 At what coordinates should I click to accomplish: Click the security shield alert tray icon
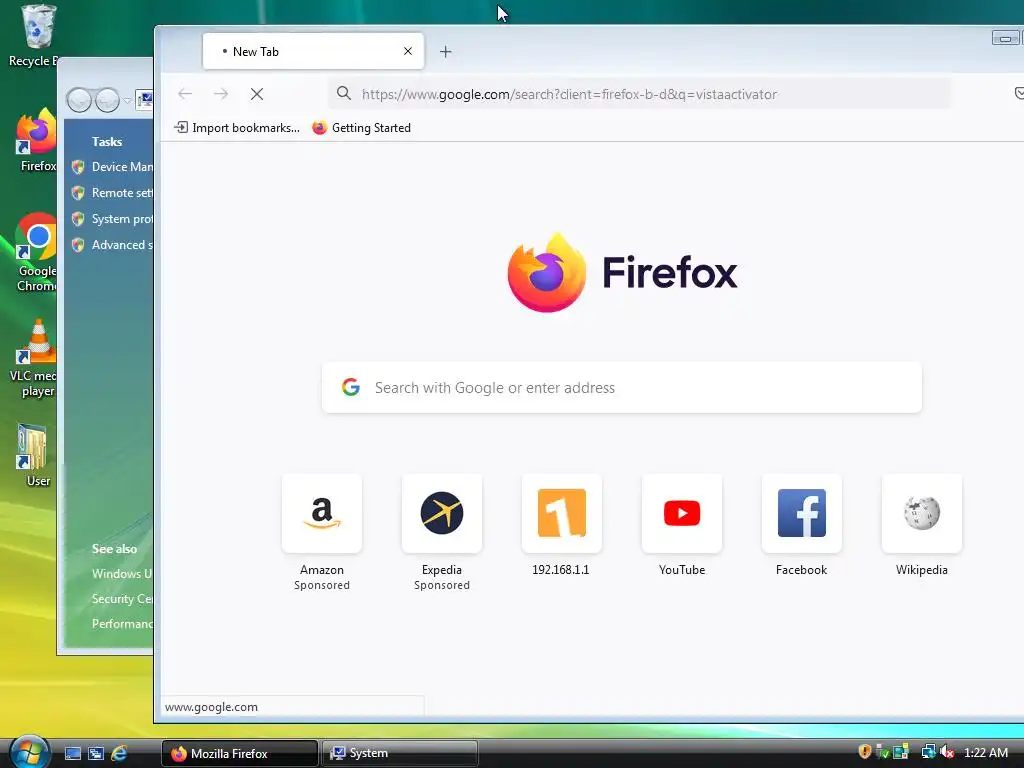click(865, 752)
